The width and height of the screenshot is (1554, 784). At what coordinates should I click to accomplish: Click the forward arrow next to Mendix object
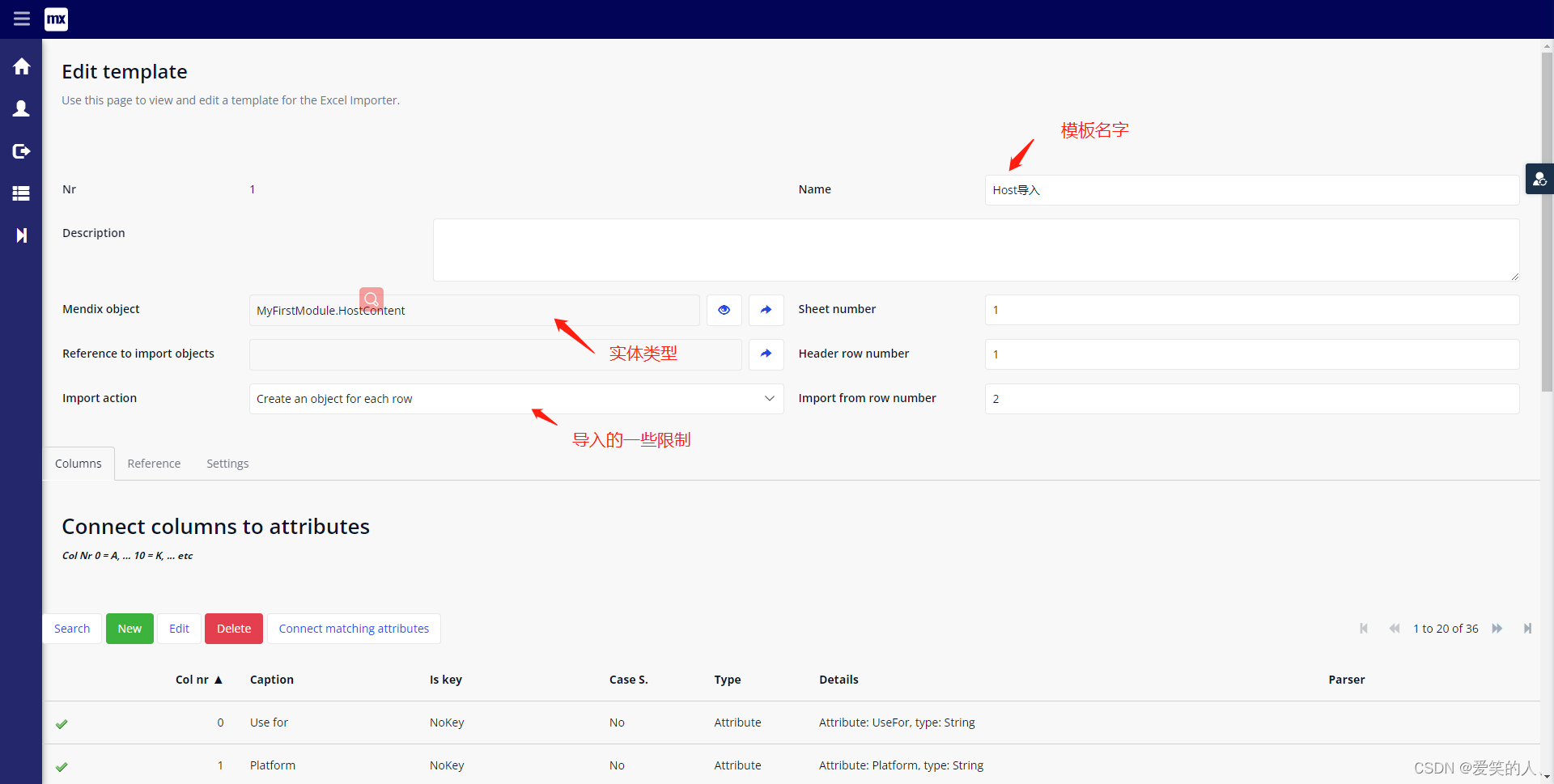click(x=766, y=310)
